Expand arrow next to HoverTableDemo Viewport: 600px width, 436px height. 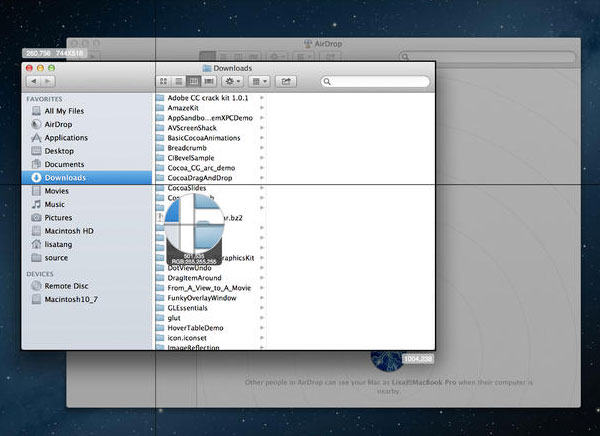[x=262, y=328]
